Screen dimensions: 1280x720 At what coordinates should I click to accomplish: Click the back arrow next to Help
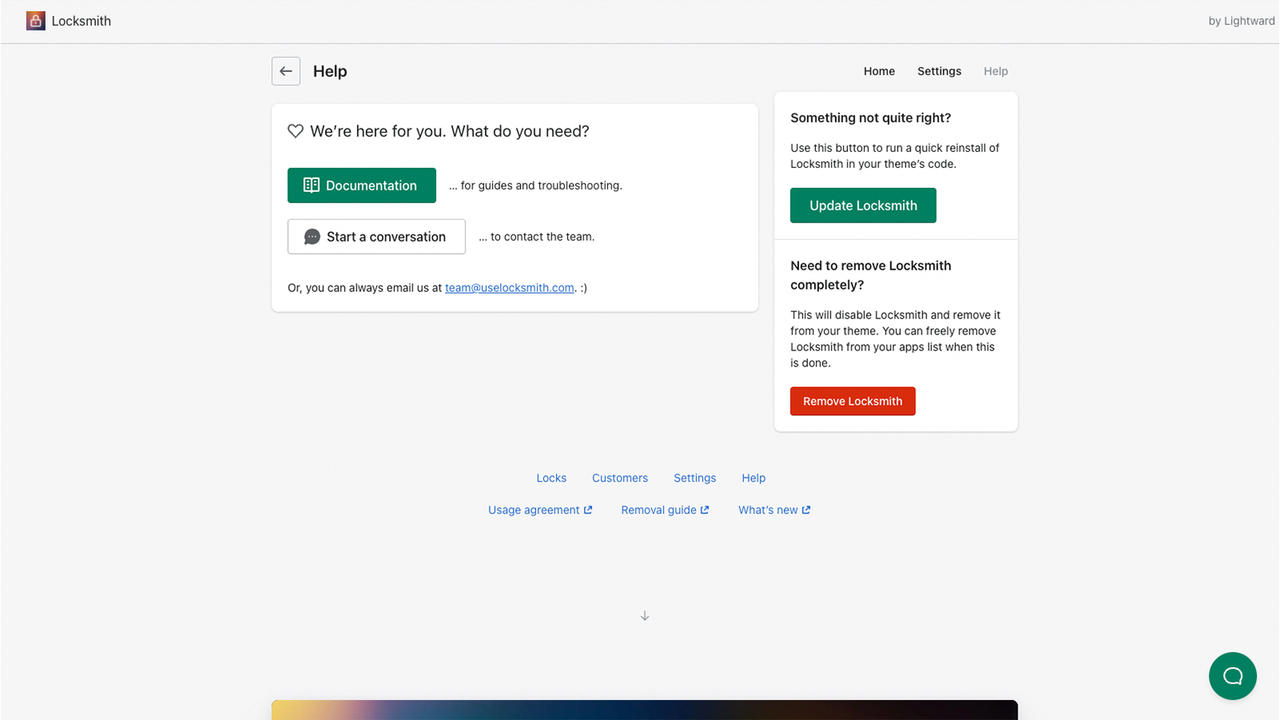tap(286, 71)
